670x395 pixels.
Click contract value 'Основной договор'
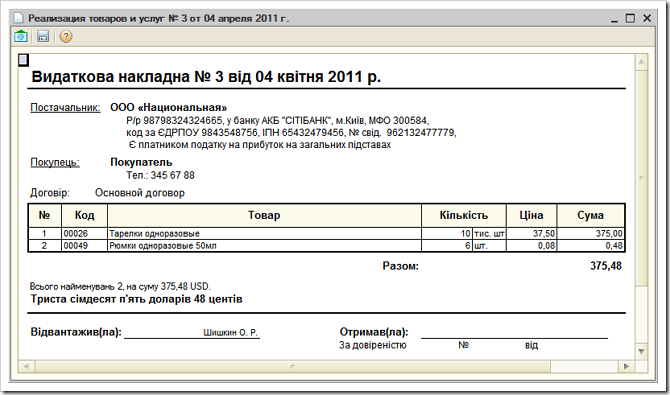140,193
